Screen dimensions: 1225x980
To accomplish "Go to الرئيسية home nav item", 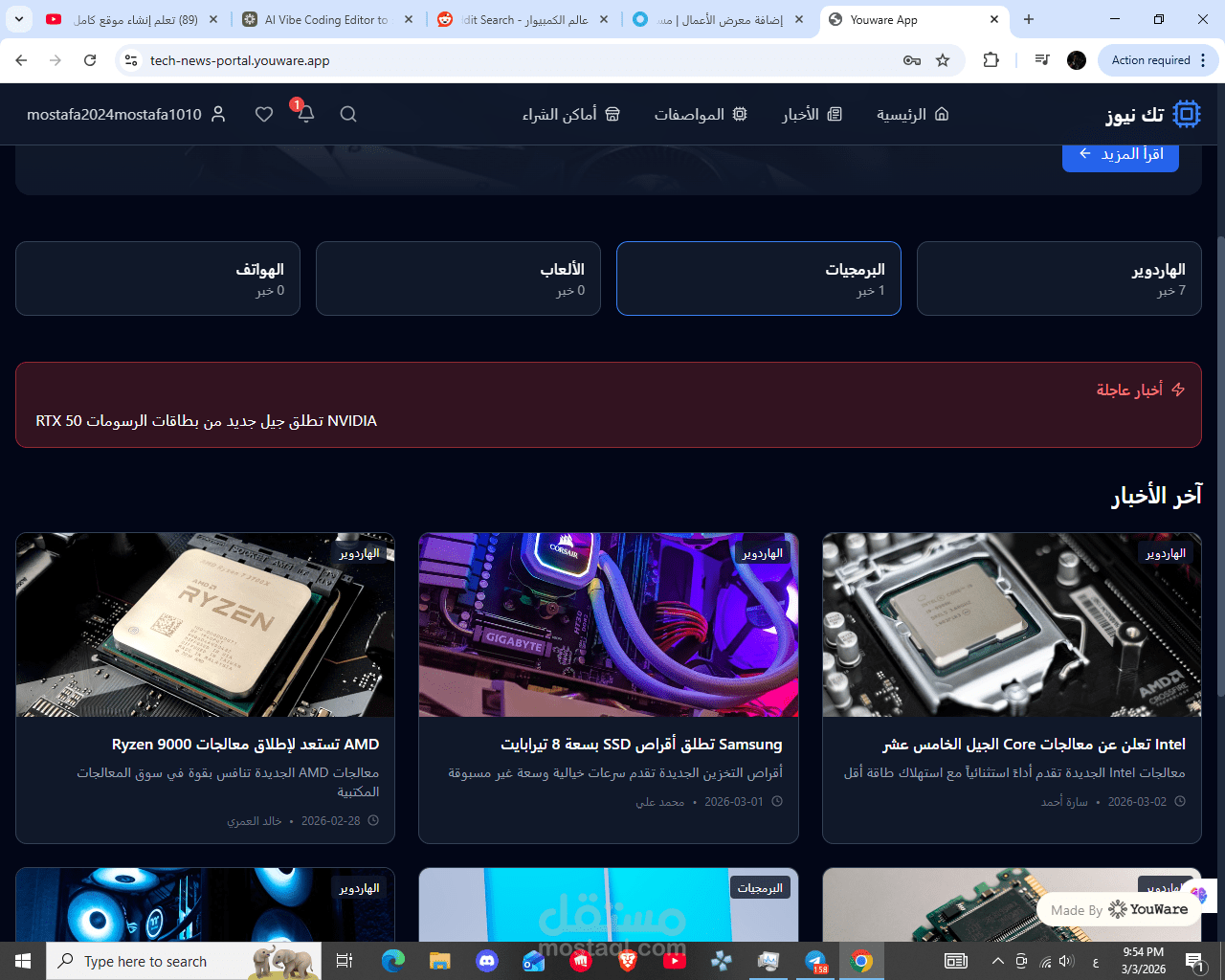I will click(913, 114).
